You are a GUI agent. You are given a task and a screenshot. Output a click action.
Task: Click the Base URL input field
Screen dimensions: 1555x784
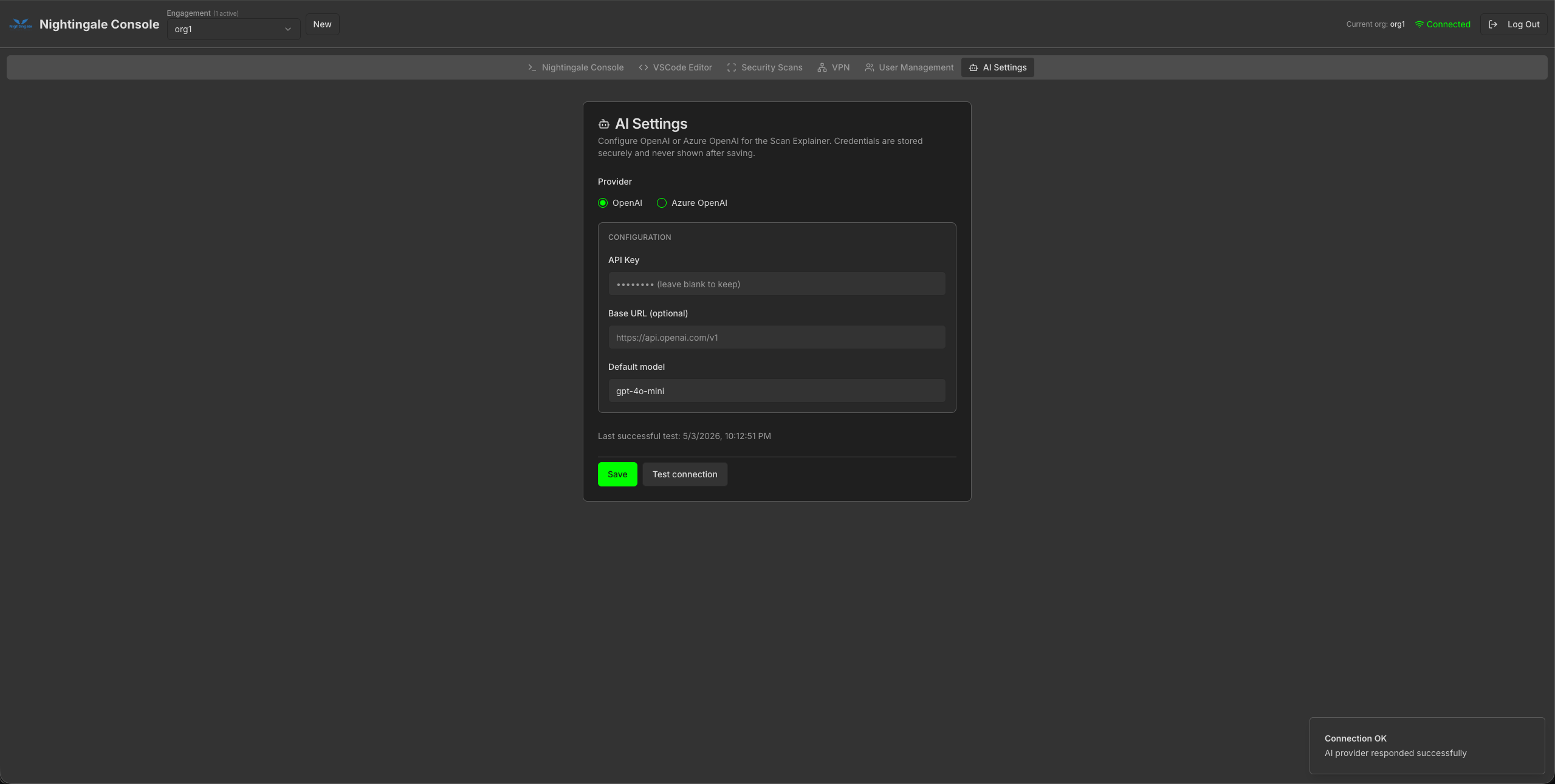coord(777,338)
